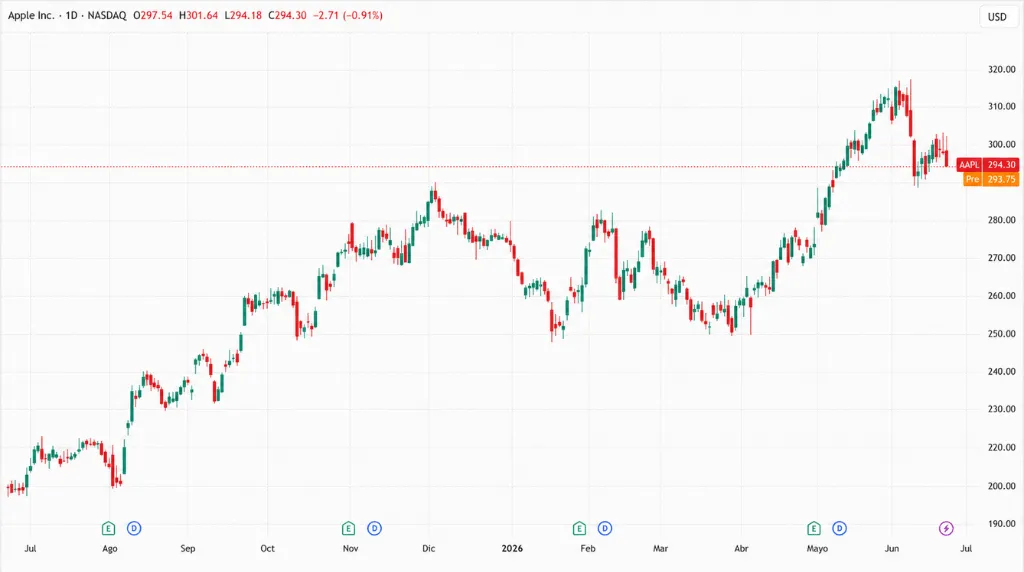Click the November earnings E marker

point(348,528)
